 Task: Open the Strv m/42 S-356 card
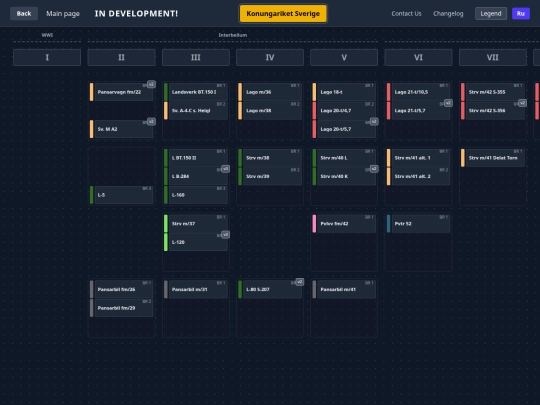click(x=493, y=111)
